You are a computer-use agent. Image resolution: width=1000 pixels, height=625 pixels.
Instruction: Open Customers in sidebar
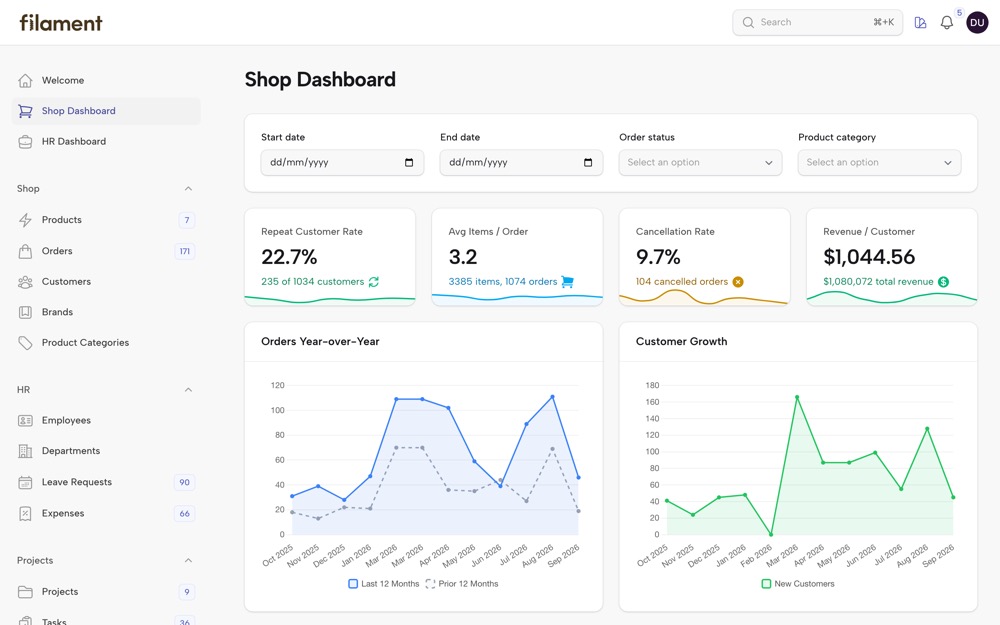click(106, 282)
